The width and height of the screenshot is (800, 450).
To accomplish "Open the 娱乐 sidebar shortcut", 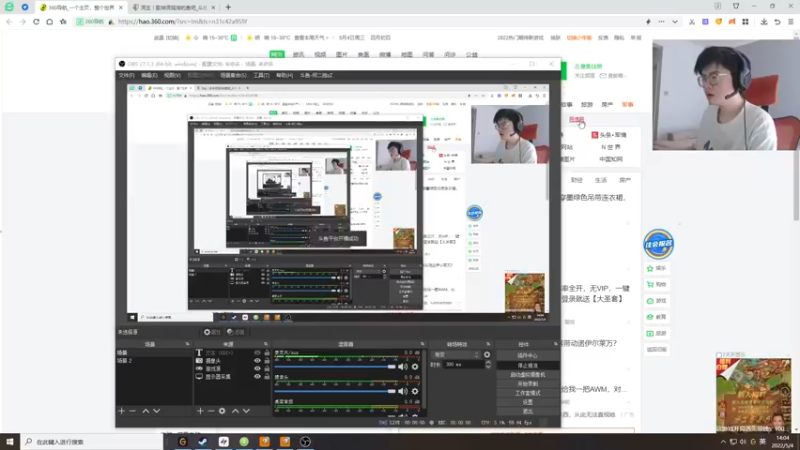I will (657, 268).
